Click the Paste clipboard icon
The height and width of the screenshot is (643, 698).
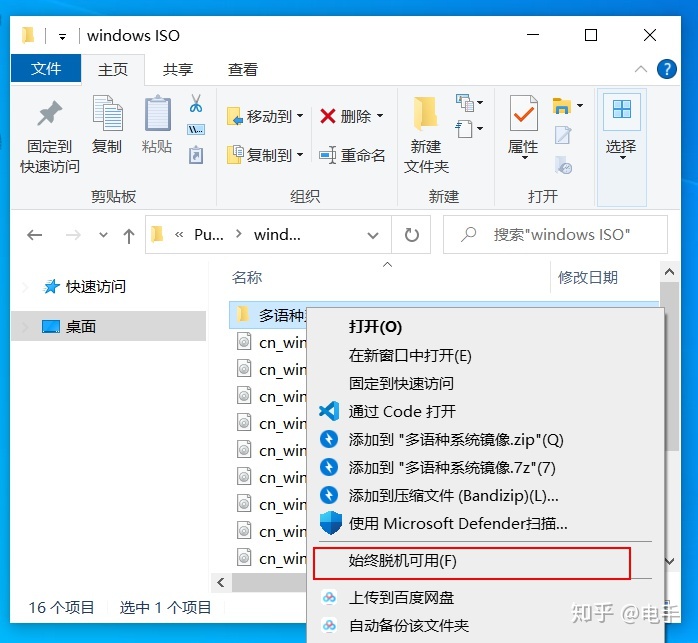pos(158,113)
